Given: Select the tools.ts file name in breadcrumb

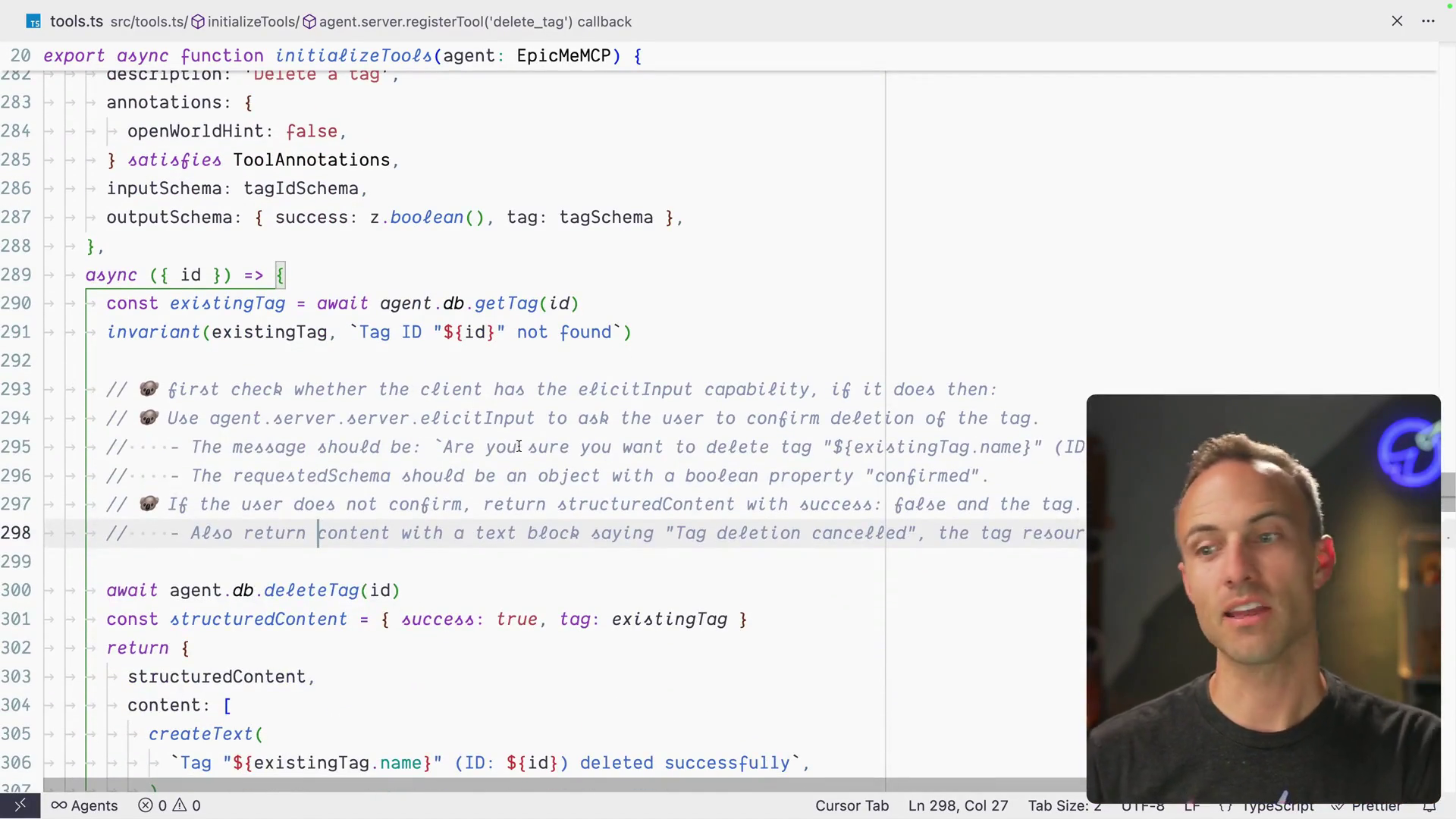Looking at the screenshot, I should 77,21.
